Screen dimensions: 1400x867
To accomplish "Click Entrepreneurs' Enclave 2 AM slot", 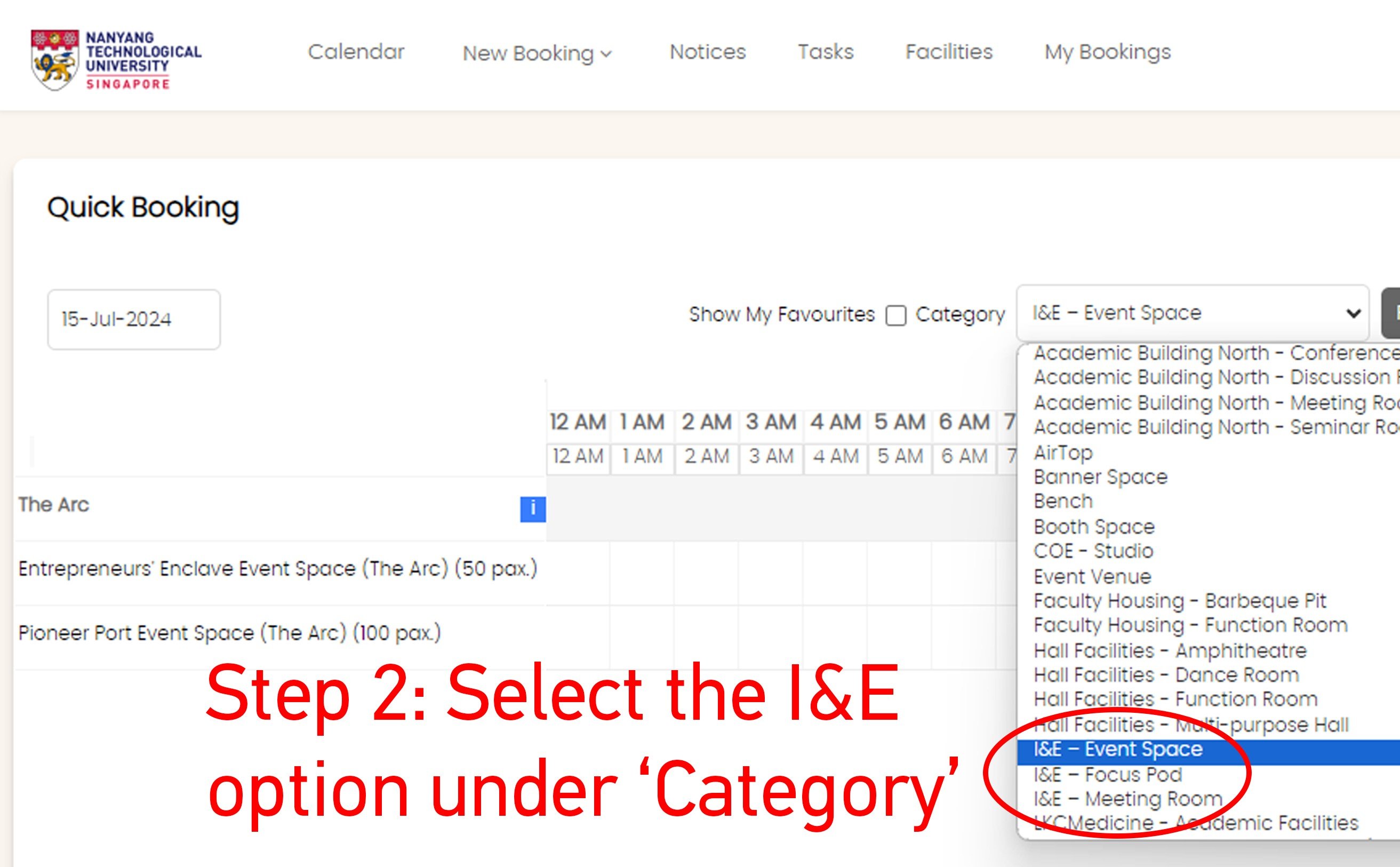I will [706, 573].
